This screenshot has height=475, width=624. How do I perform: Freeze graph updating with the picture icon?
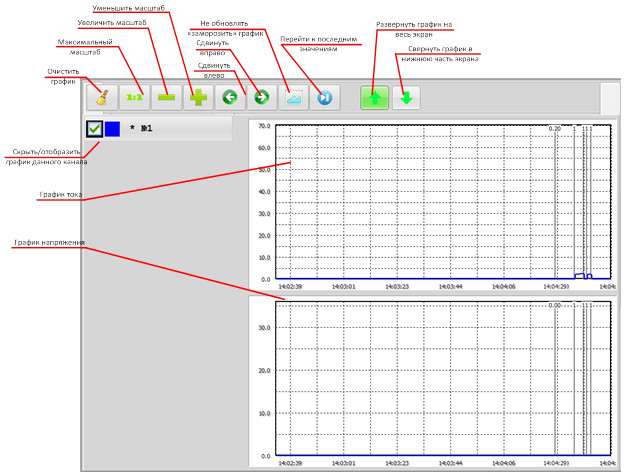[x=294, y=97]
